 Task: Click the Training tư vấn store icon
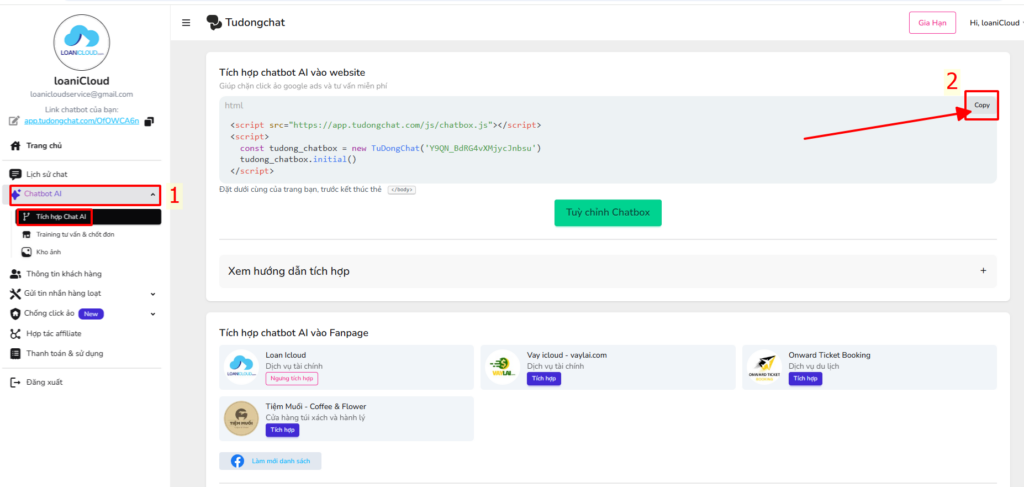coord(26,234)
